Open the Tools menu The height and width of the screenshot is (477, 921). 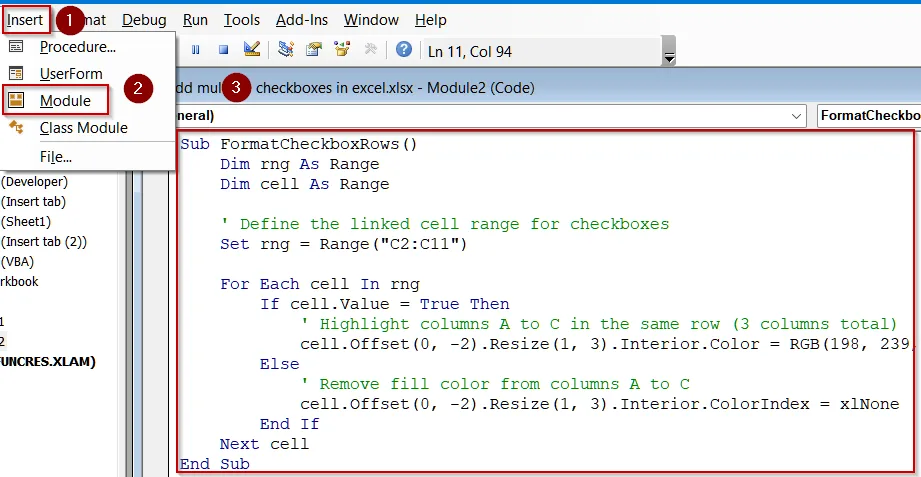tap(241, 20)
